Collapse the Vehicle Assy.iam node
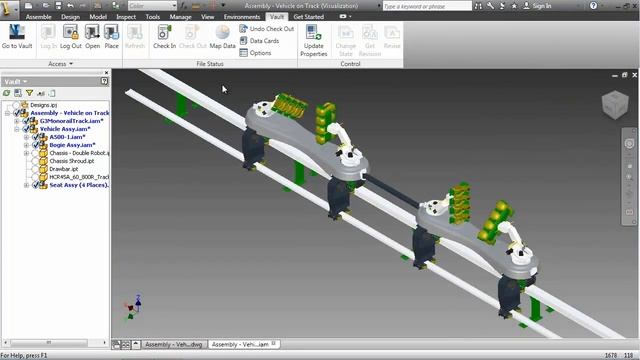This screenshot has width=640, height=360. point(17,129)
